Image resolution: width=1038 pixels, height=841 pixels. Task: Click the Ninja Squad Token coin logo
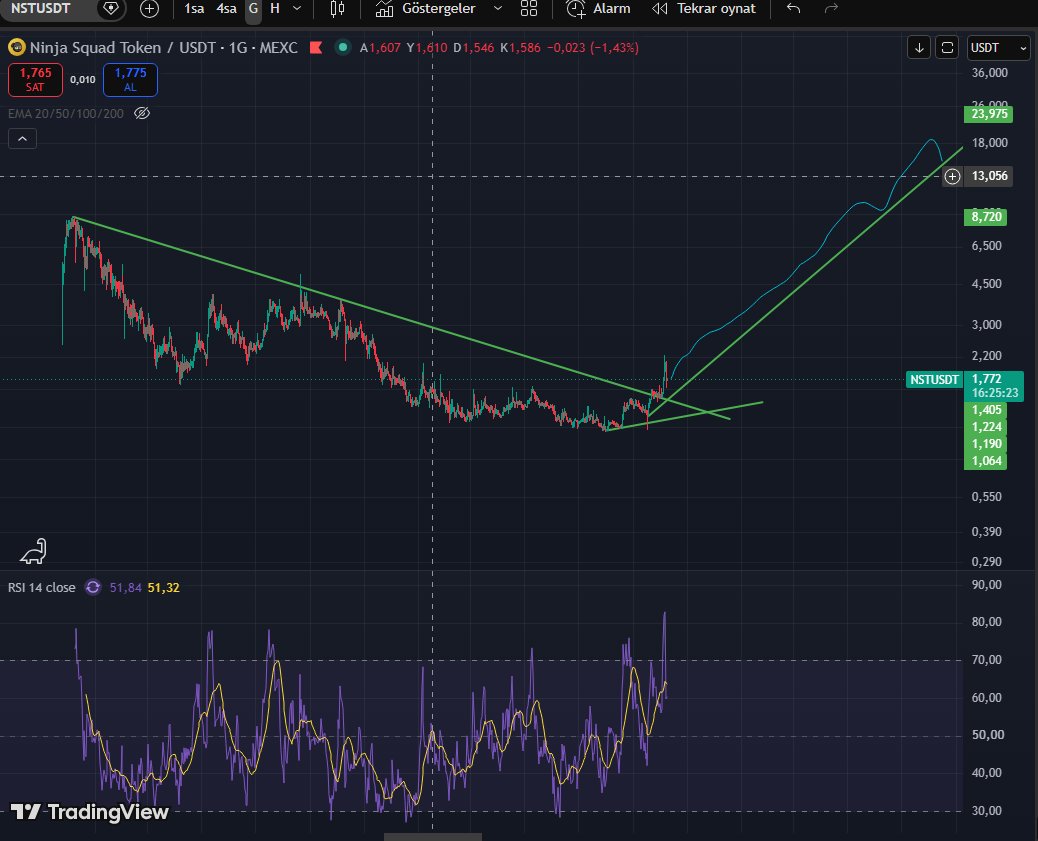click(x=17, y=48)
